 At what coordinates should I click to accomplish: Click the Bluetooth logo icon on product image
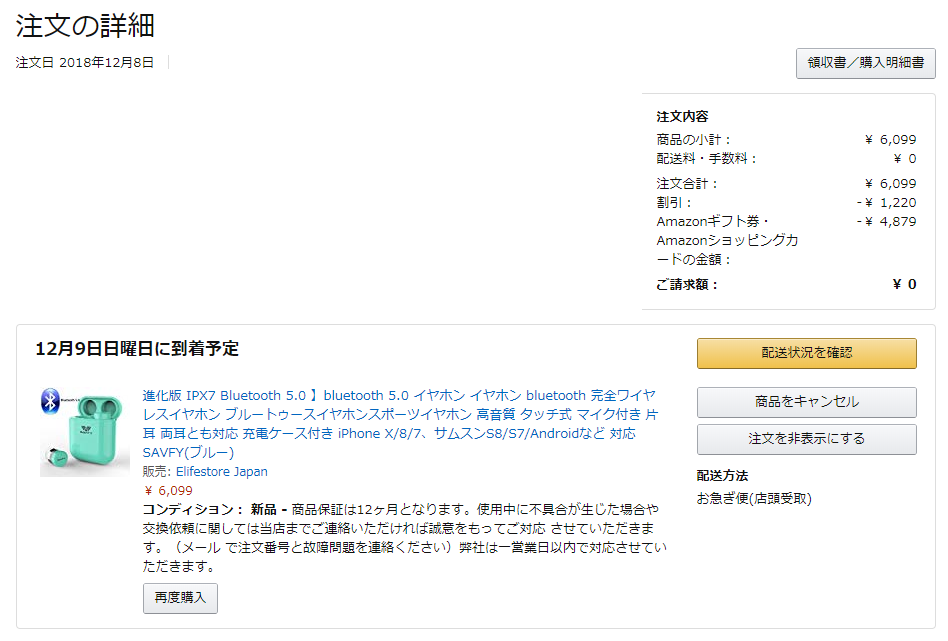[x=50, y=400]
